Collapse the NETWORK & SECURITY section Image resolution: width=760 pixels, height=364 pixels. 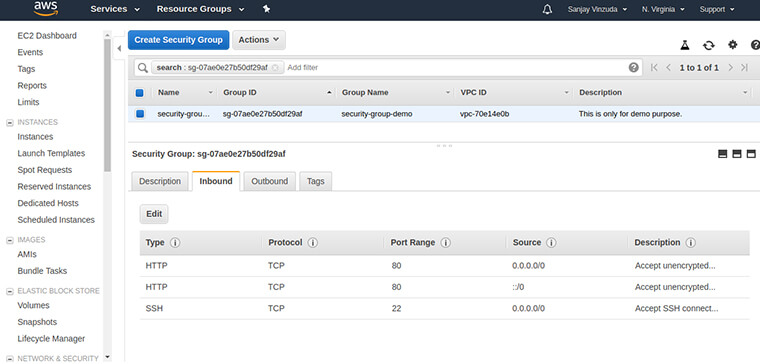pyautogui.click(x=9, y=359)
